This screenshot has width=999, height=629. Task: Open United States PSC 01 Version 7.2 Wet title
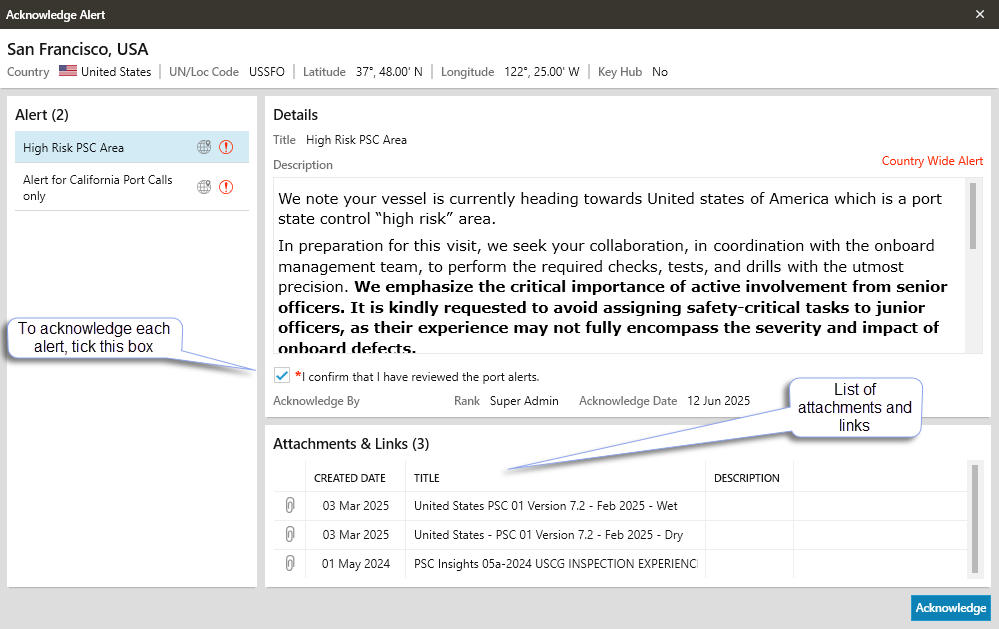[545, 505]
